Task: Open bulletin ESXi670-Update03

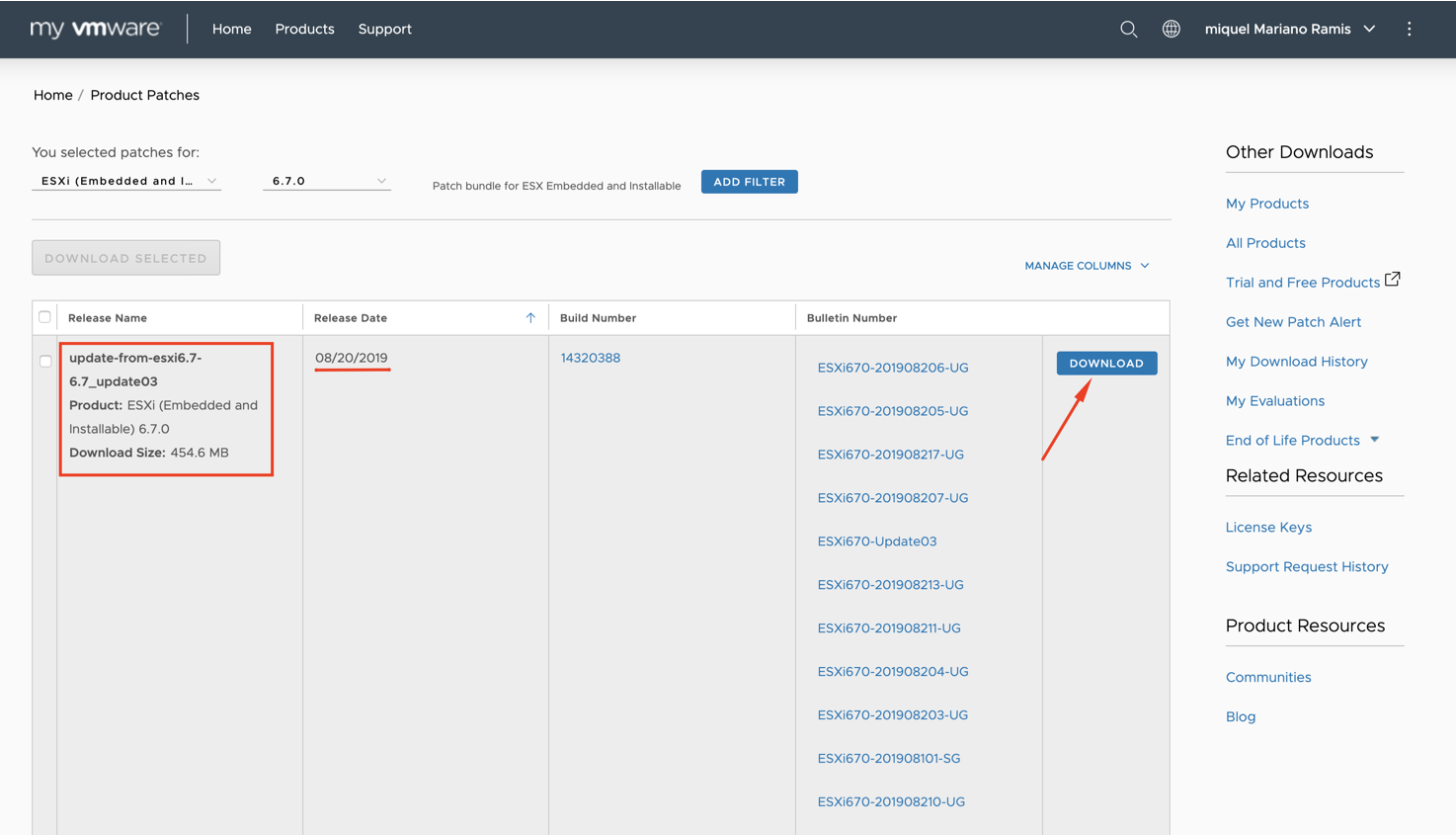Action: 877,542
